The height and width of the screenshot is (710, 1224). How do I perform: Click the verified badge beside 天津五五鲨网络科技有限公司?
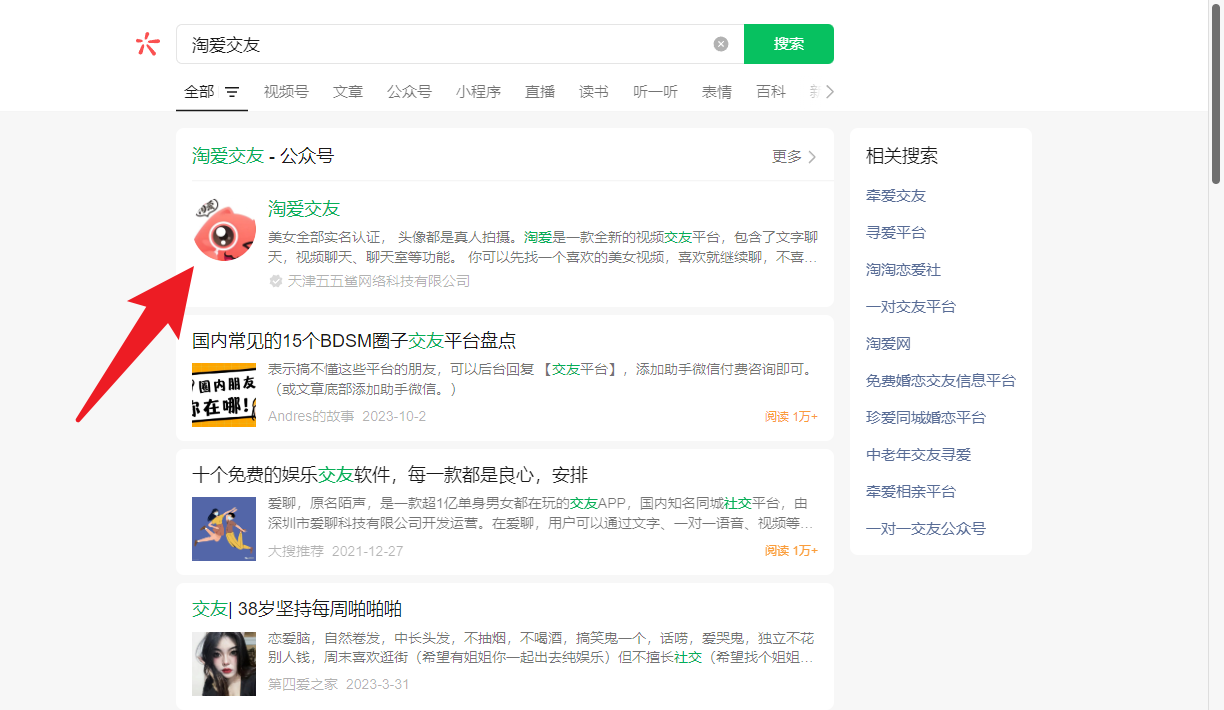[x=276, y=281]
